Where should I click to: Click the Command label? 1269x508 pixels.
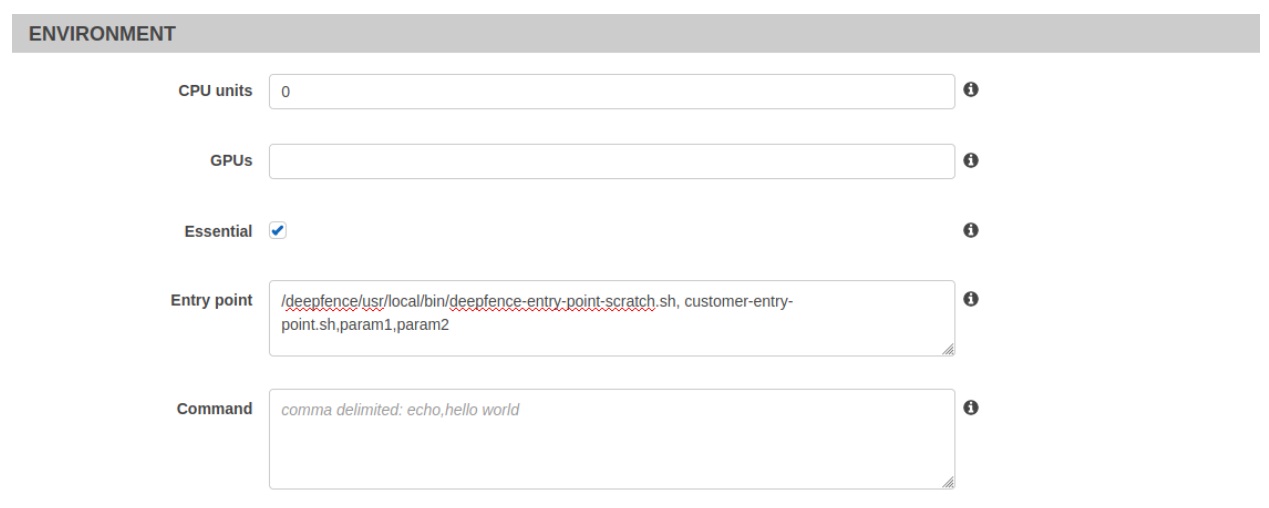(x=215, y=408)
